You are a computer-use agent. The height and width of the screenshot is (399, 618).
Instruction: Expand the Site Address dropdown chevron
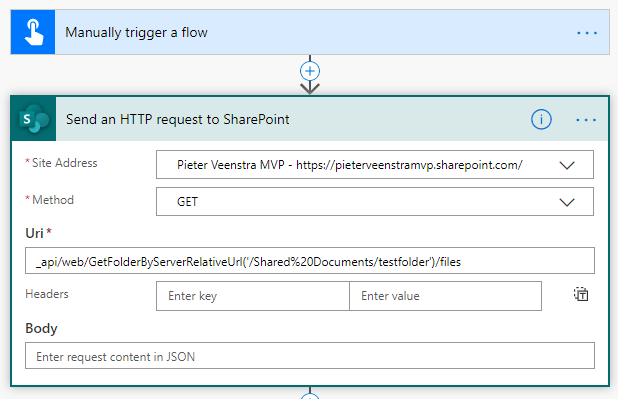point(567,165)
